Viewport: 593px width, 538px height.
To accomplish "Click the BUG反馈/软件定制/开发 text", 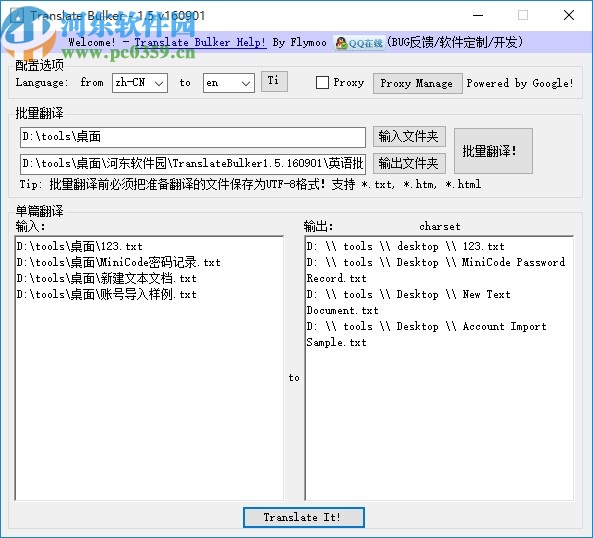I will [455, 42].
